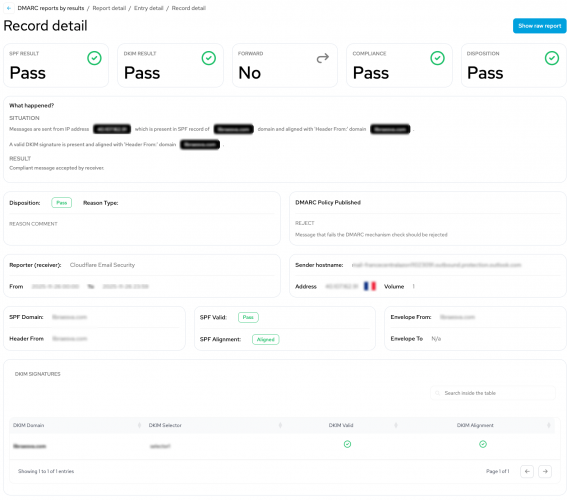Click the France flag next to Address
Screen dimensions: 567x500
pos(370,286)
